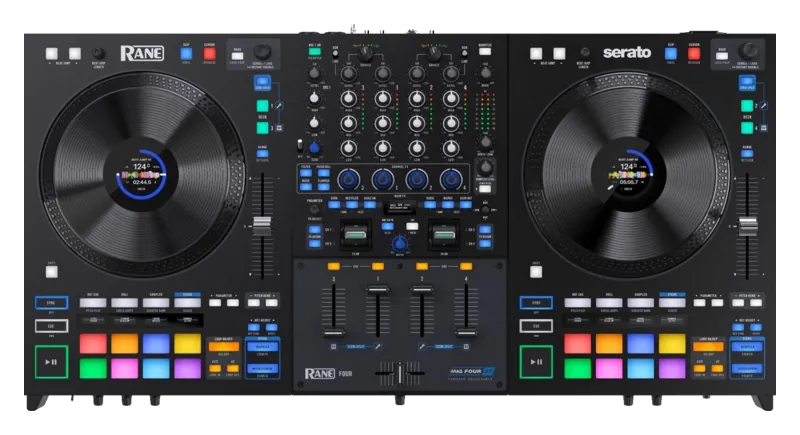
Task: Hit the left deck Play/Pause button
Action: (51, 362)
